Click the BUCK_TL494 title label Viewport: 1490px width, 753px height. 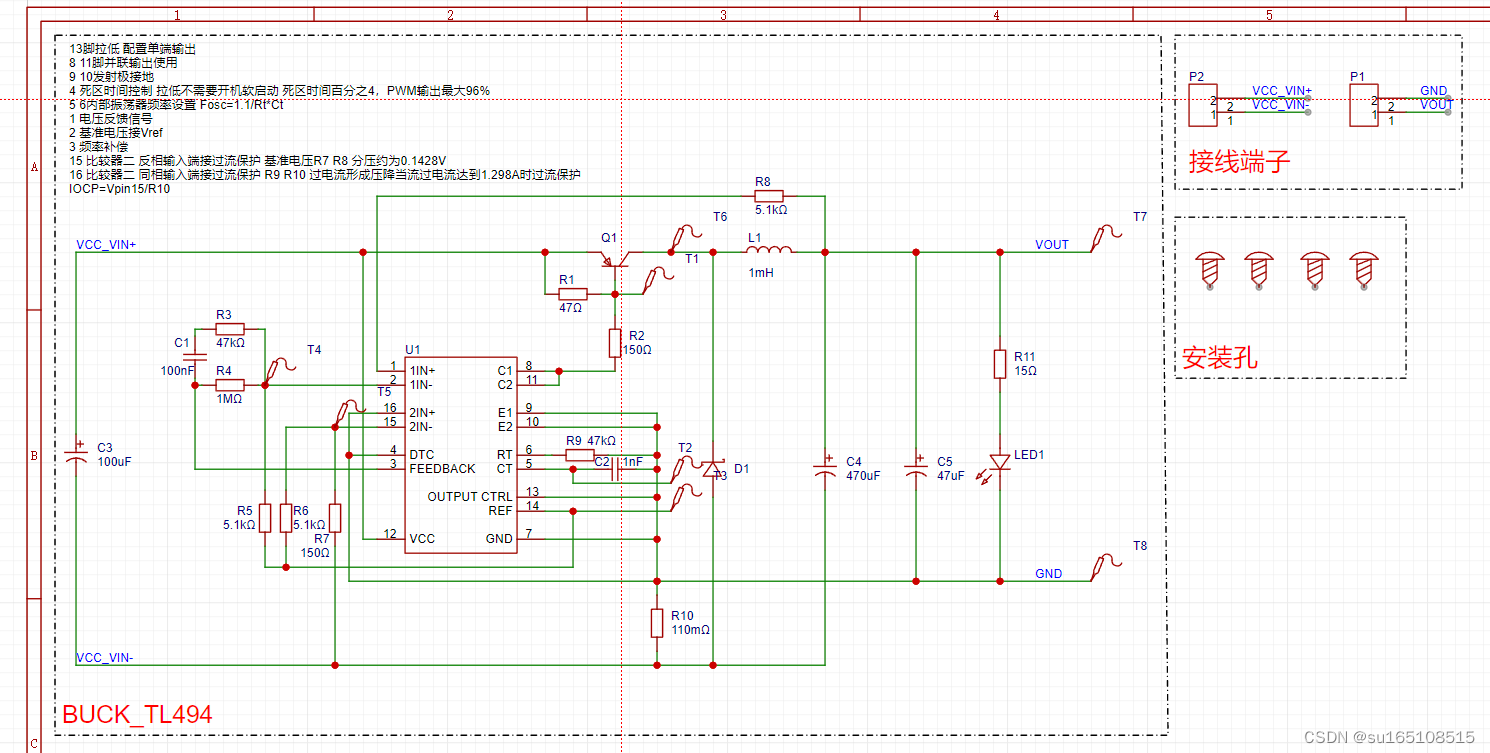click(137, 714)
